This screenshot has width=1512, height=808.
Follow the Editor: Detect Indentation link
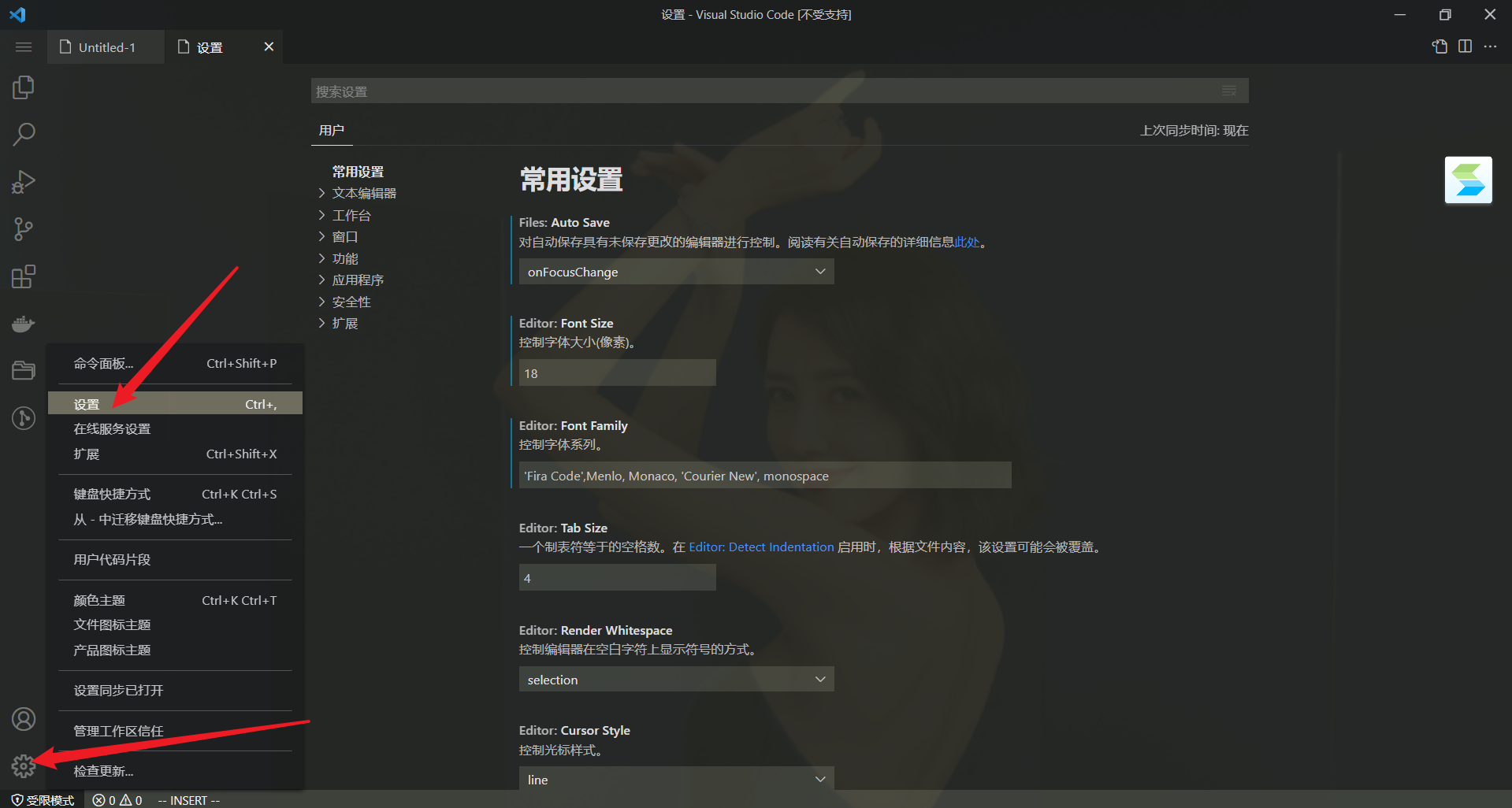(761, 547)
